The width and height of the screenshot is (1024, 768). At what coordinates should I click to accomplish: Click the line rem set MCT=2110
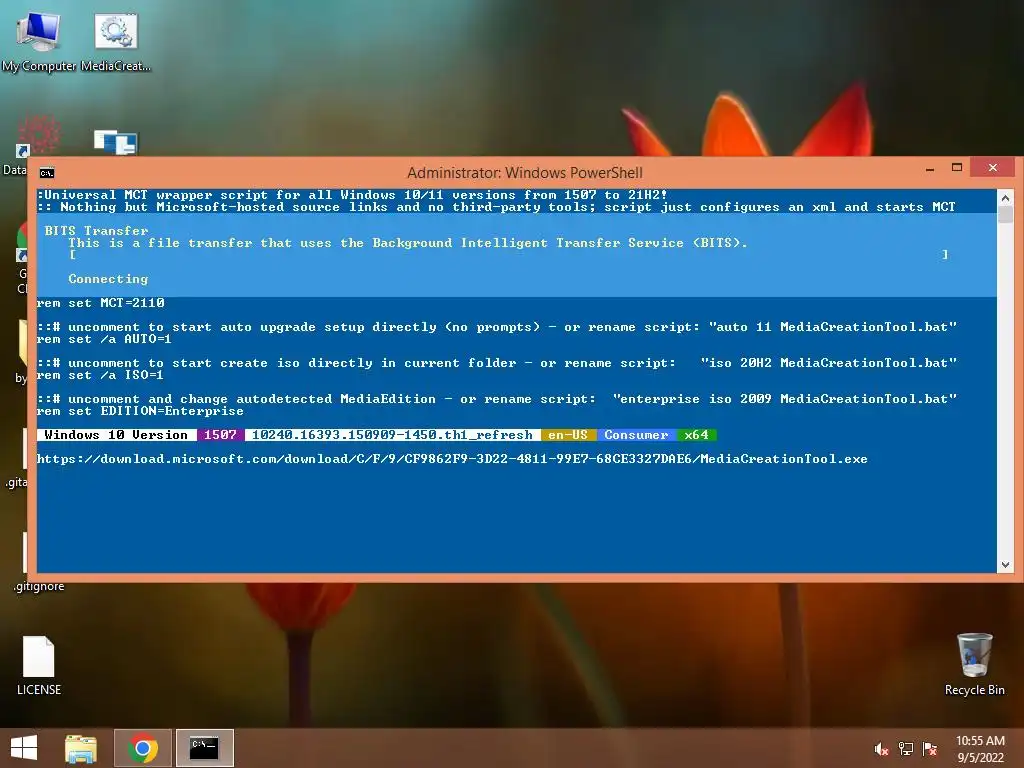tap(101, 303)
